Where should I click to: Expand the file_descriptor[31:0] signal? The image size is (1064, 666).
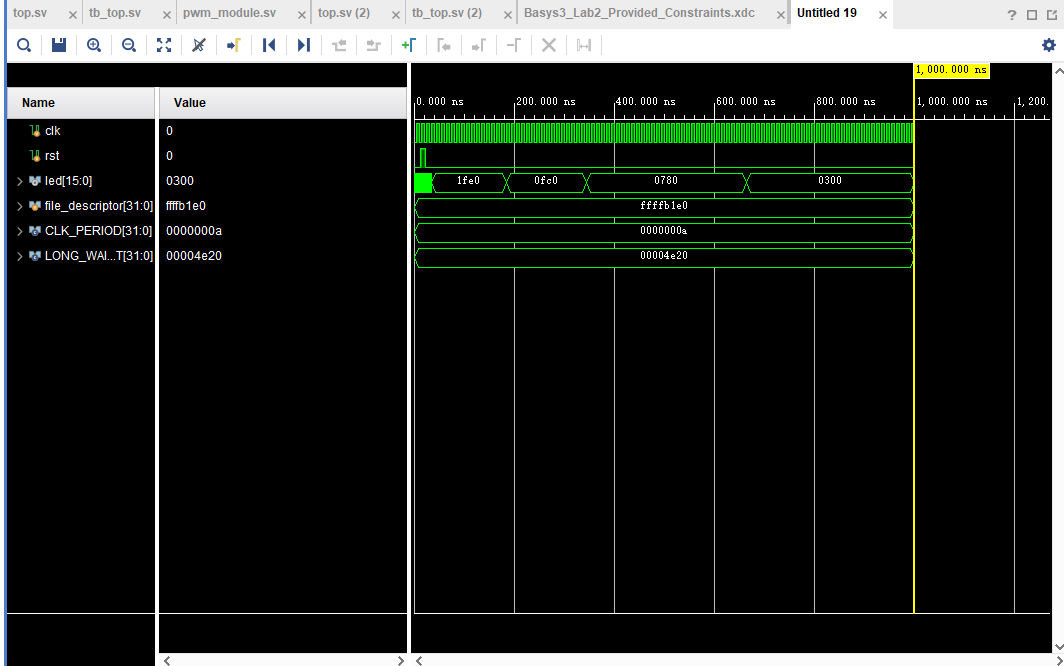(18, 206)
